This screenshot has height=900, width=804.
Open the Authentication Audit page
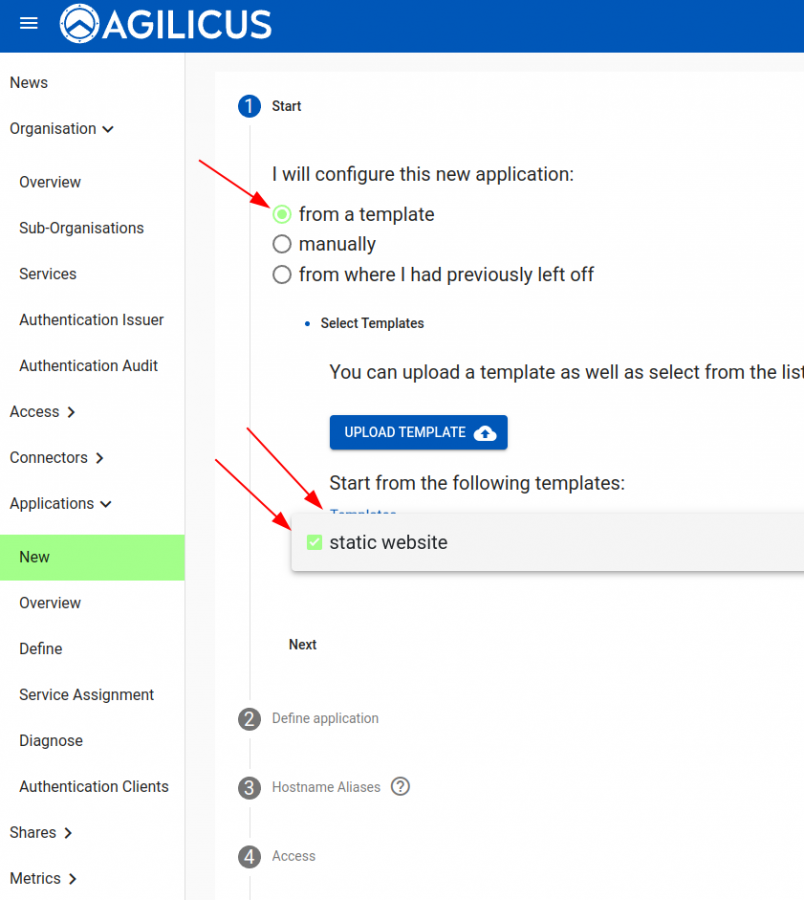(88, 366)
